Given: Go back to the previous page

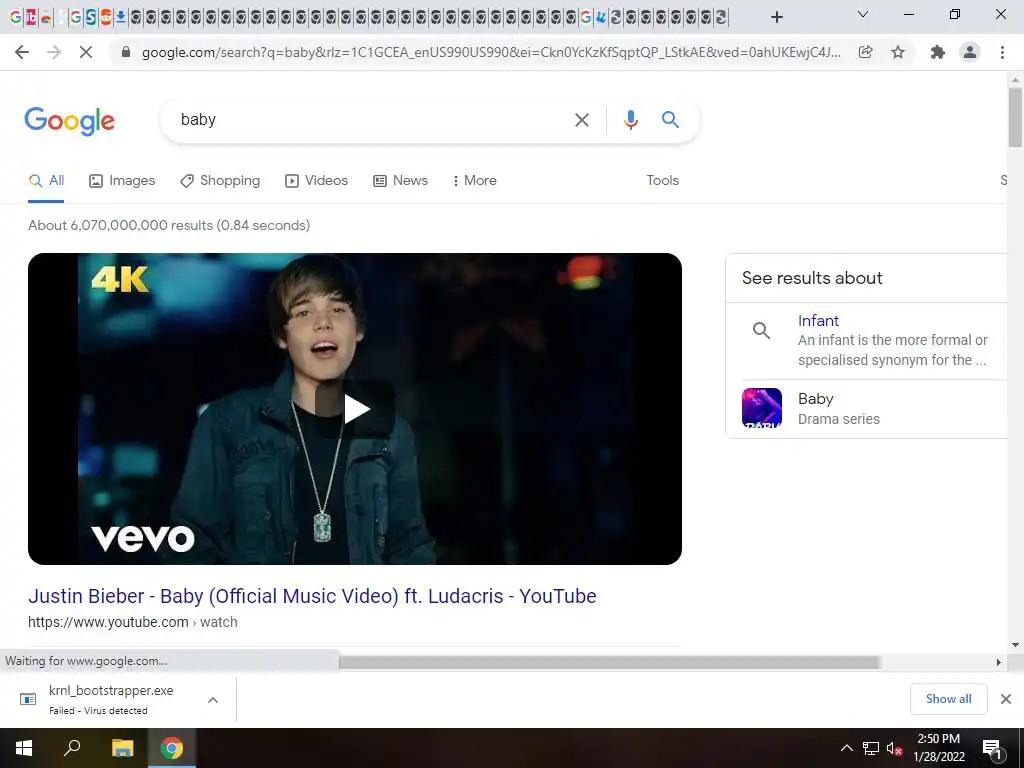Looking at the screenshot, I should point(22,52).
